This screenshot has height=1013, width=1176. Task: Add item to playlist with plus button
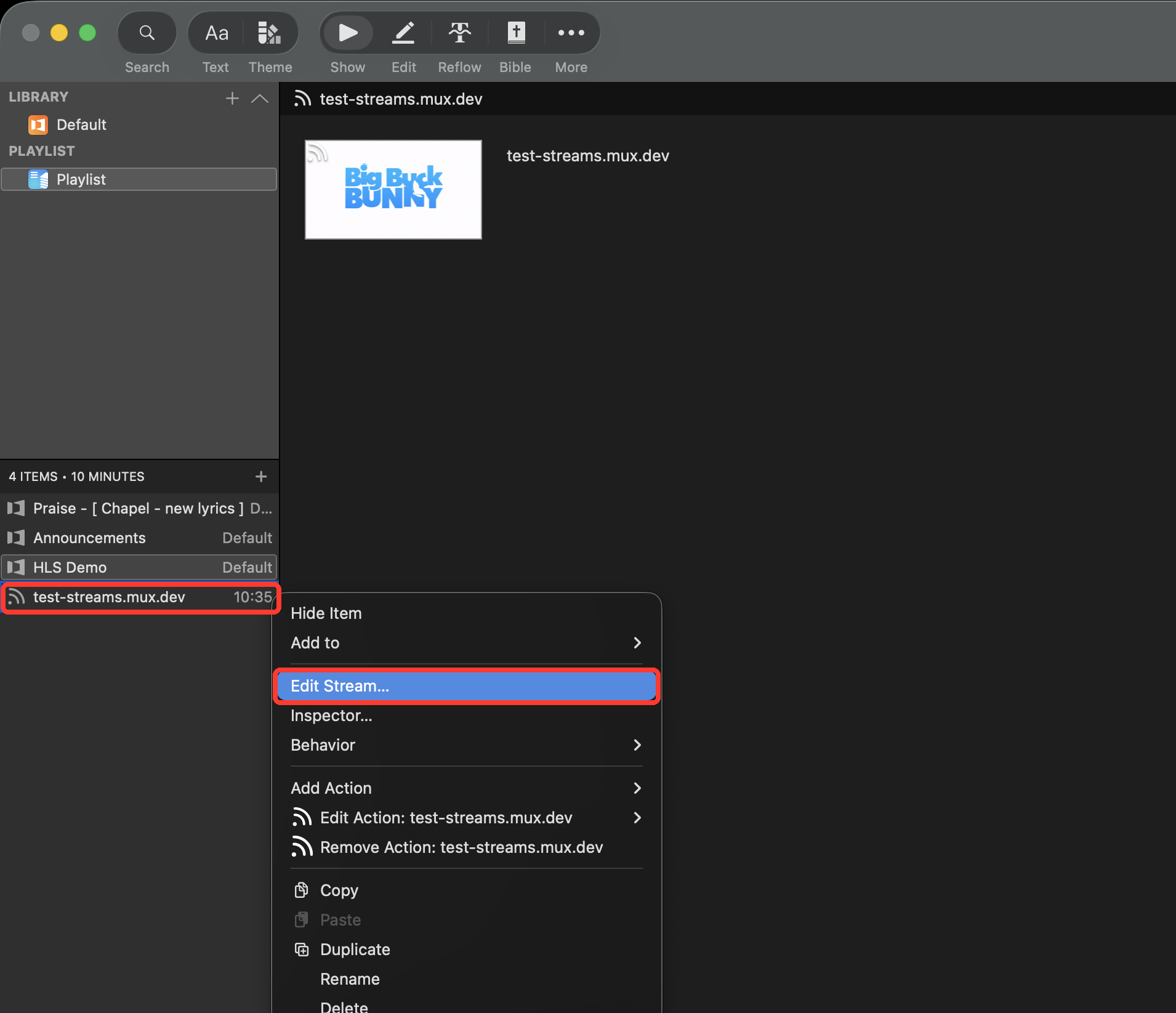tap(261, 476)
